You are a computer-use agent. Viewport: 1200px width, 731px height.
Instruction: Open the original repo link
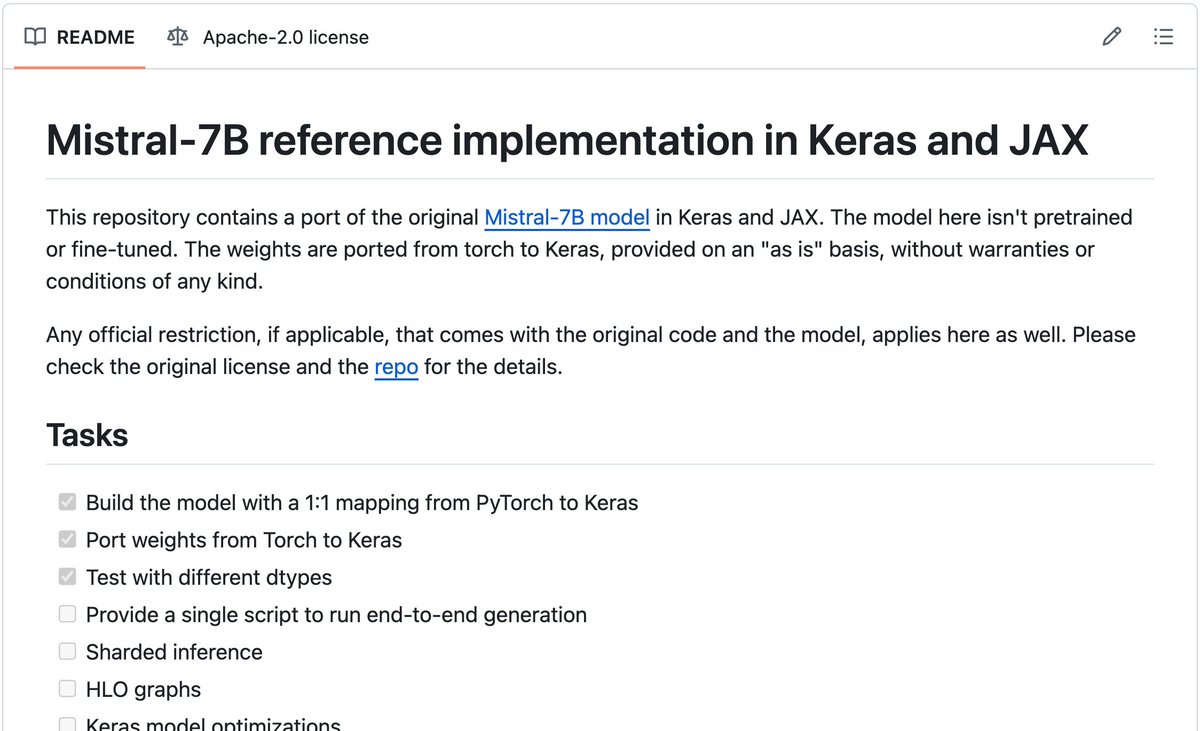tap(396, 367)
